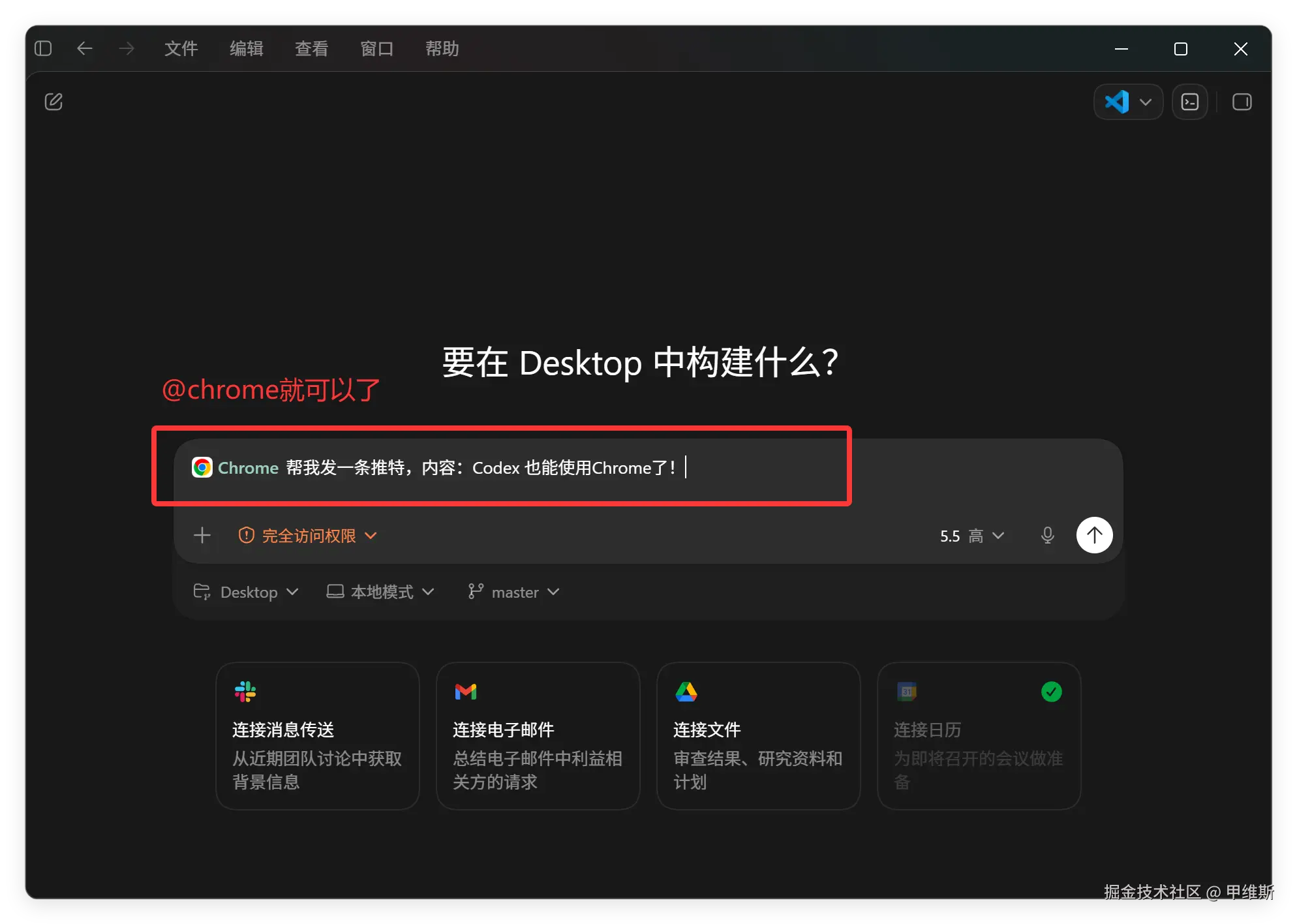Open the 连接消息传送 Slack card
Screen dimensions: 1297x924
click(x=318, y=736)
